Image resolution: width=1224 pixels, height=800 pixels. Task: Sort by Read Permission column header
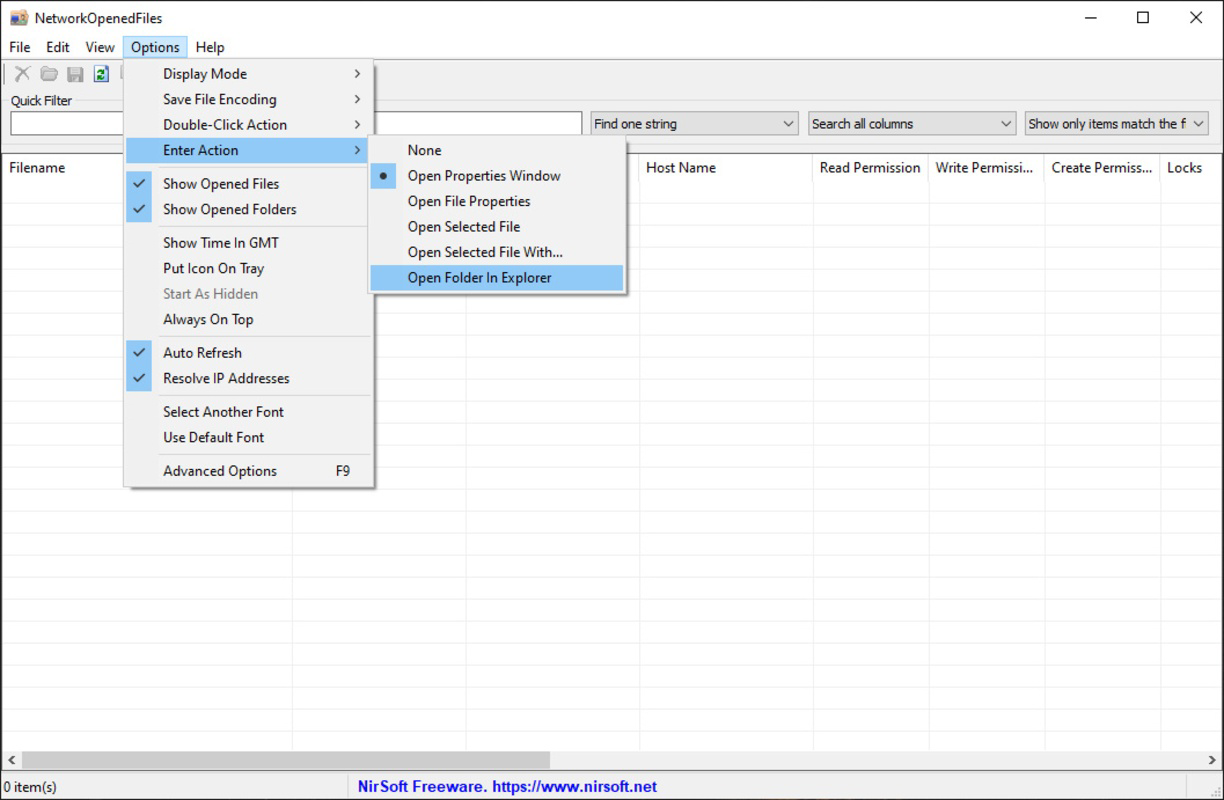click(870, 168)
